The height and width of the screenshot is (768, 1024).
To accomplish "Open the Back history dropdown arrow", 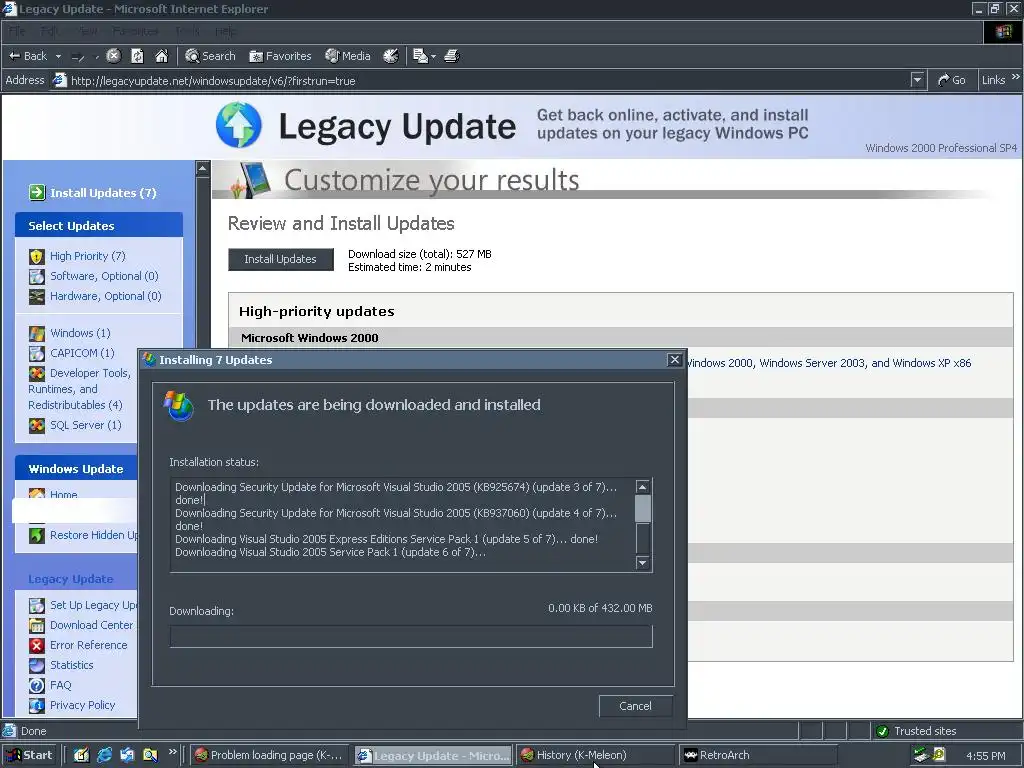I will (58, 56).
